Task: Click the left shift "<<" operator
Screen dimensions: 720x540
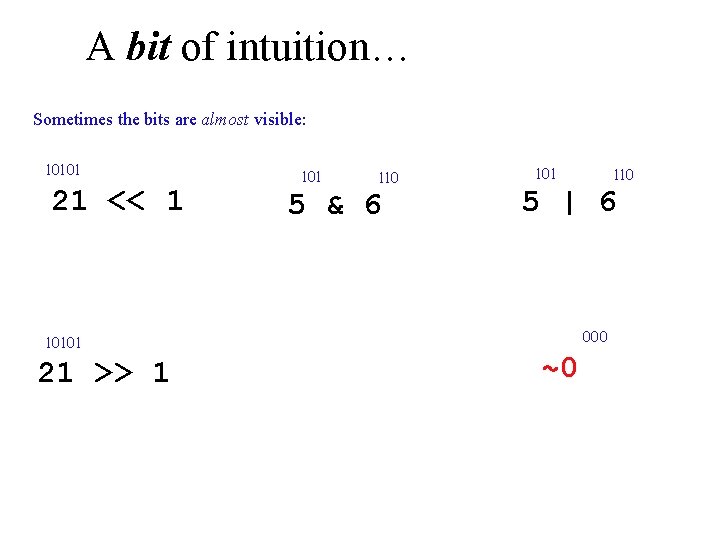Action: (125, 201)
